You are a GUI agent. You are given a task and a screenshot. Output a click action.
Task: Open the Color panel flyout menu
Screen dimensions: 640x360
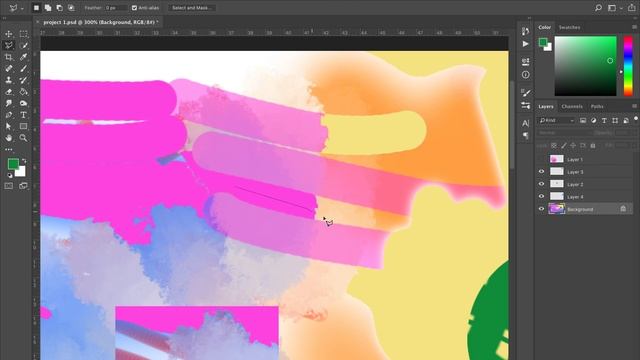[x=634, y=27]
